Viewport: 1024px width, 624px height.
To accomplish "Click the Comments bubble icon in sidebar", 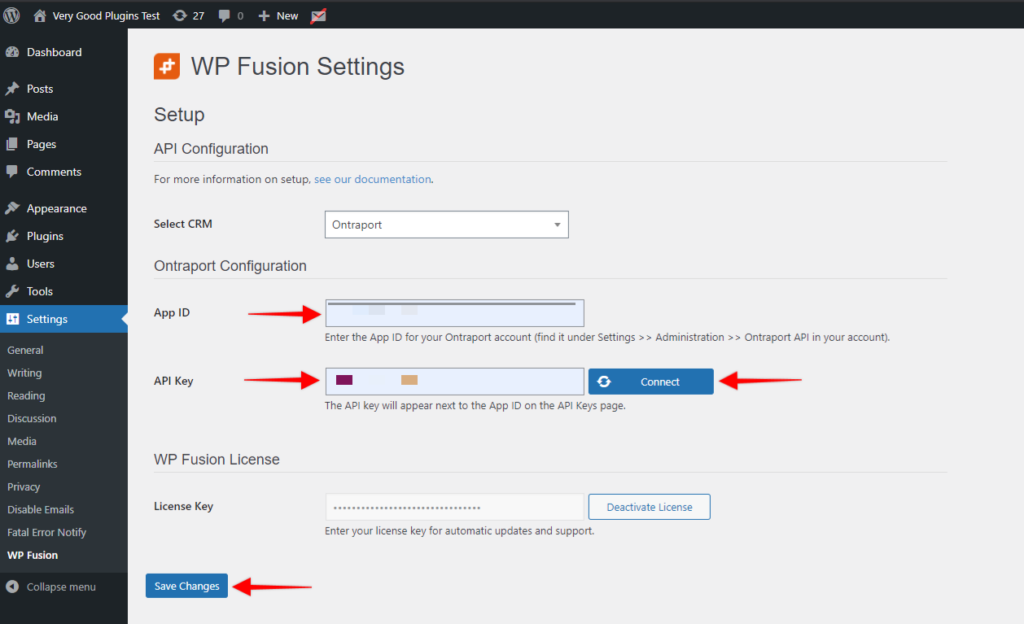I will coord(12,172).
